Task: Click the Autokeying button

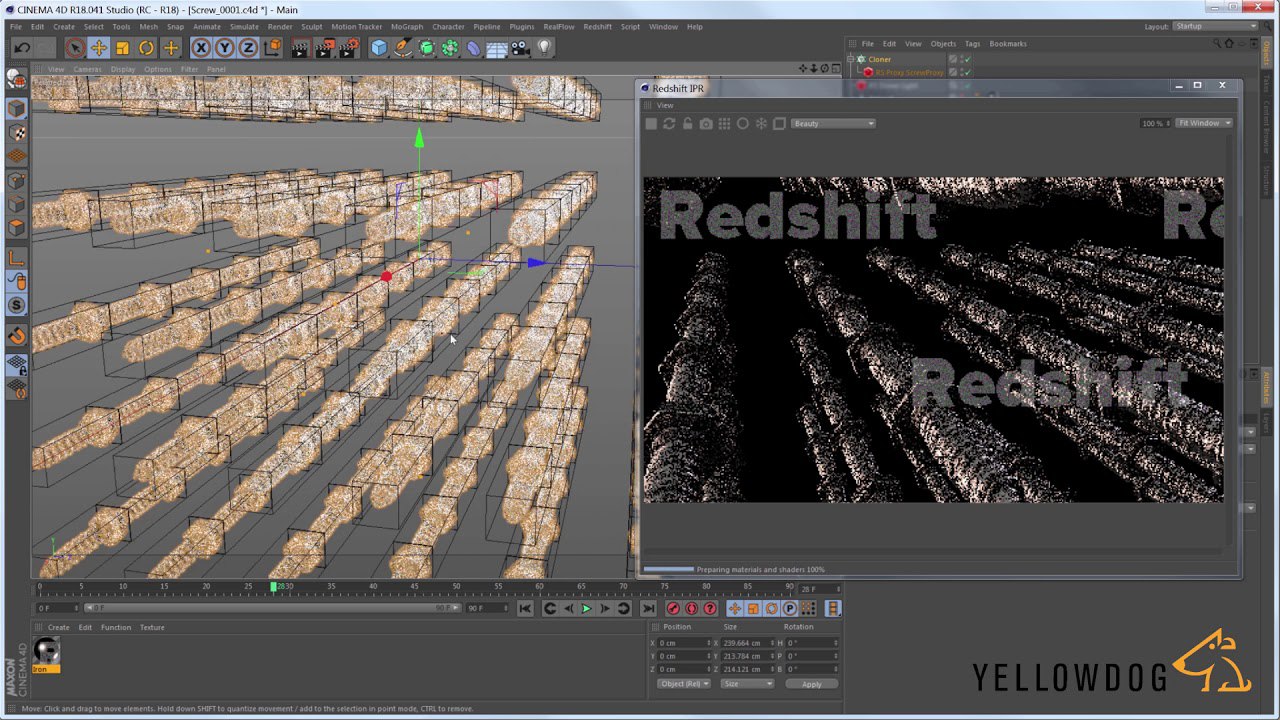Action: [692, 608]
